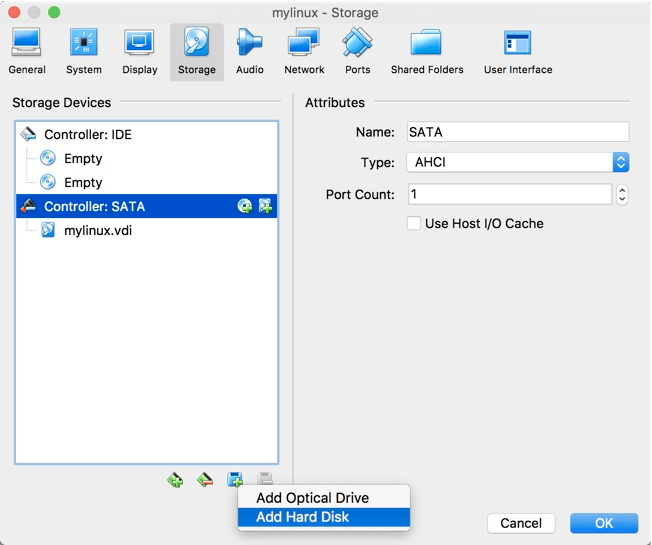The height and width of the screenshot is (545, 652).
Task: Click the SATA controller icon
Action: click(28, 206)
